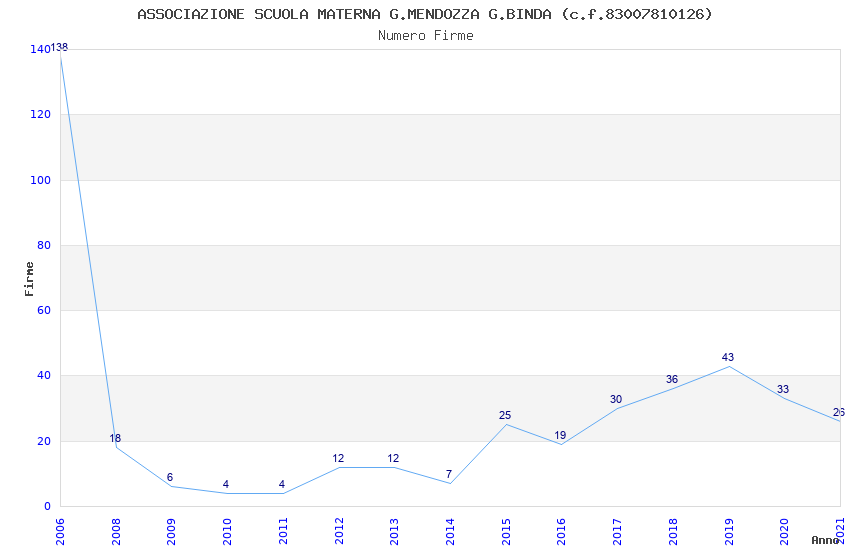Click the y-axis value 120
This screenshot has height=550, width=850.
[x=40, y=114]
